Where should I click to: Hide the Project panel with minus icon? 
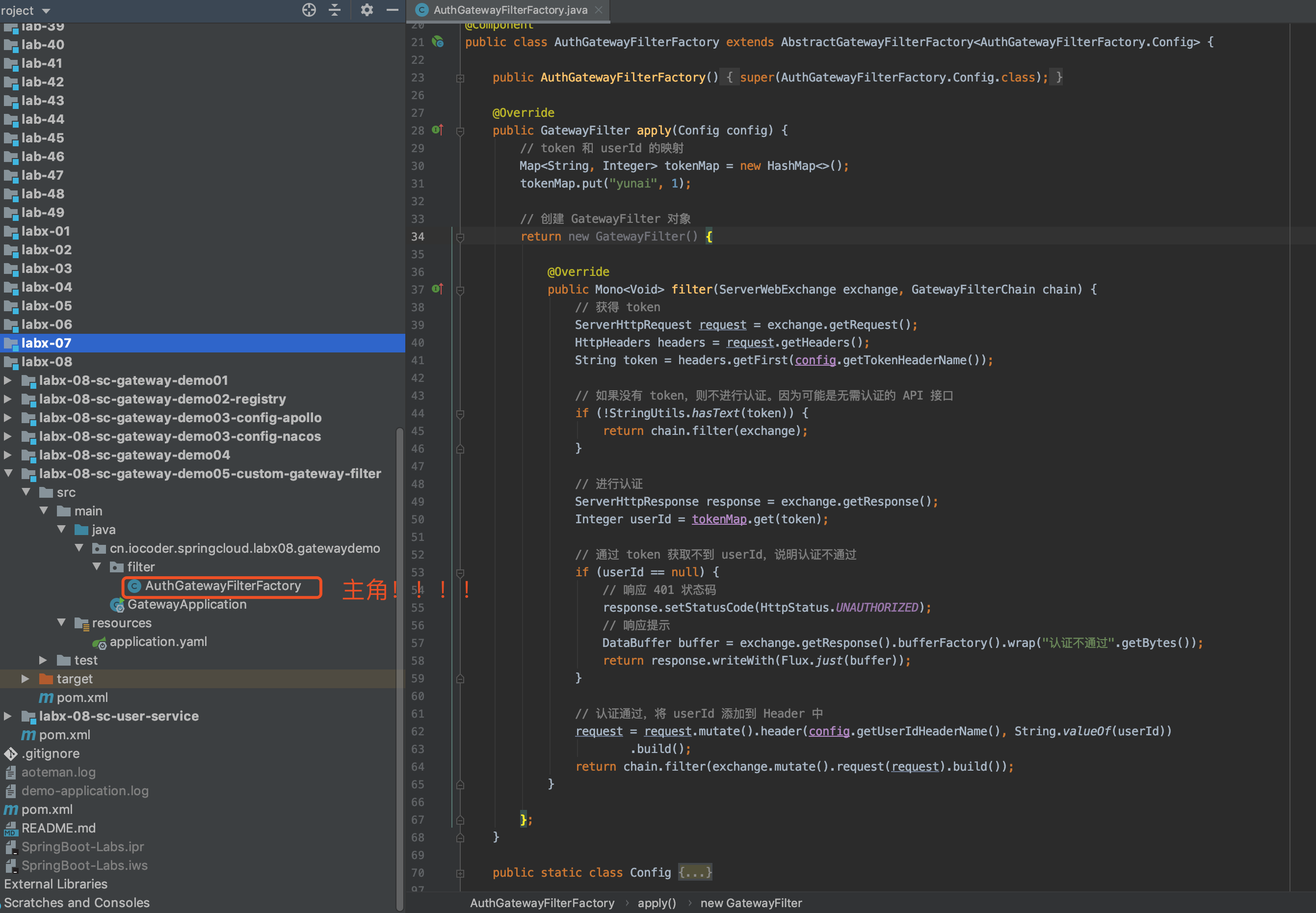[392, 10]
